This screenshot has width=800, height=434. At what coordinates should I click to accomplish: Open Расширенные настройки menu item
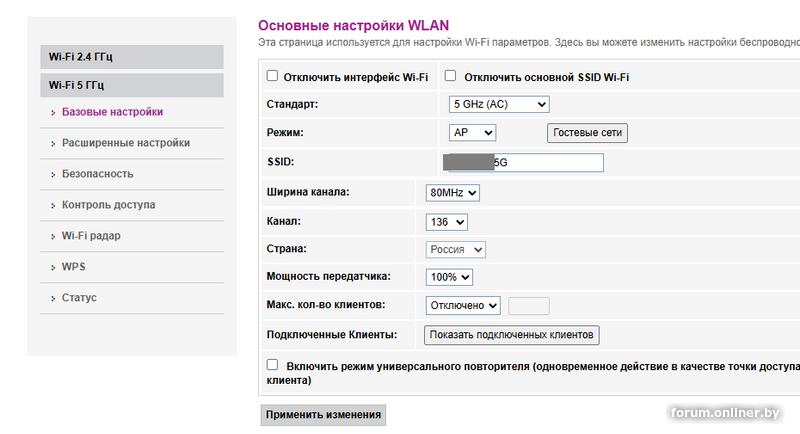tap(125, 143)
